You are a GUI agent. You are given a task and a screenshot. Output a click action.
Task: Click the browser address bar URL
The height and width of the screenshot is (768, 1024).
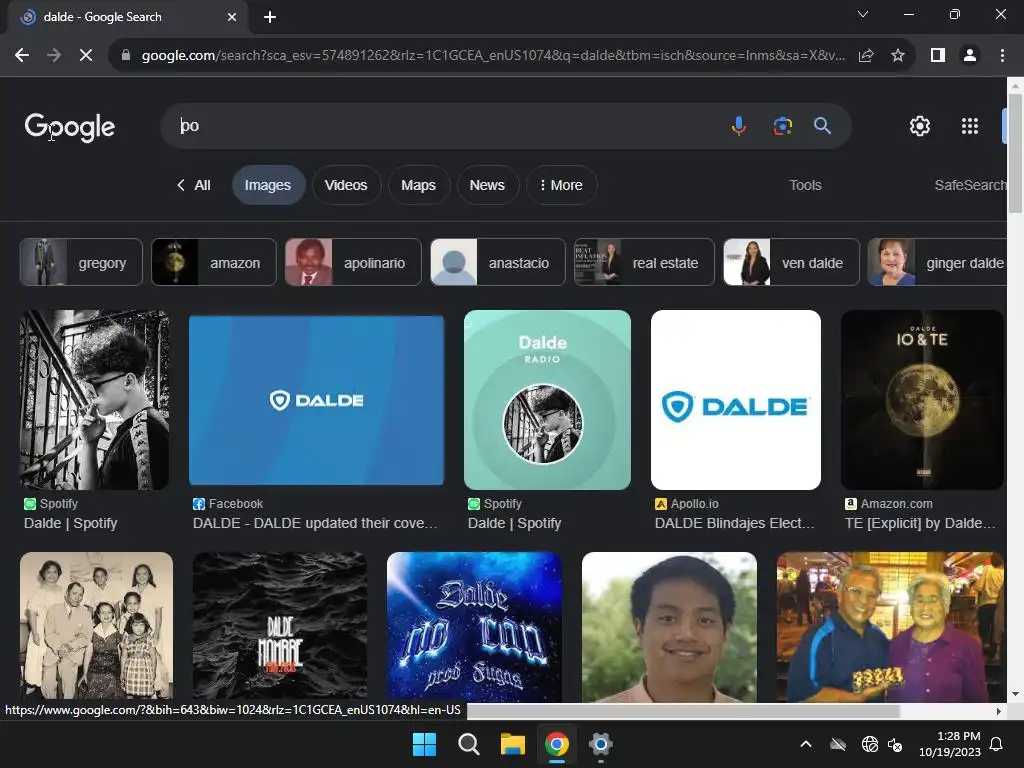(493, 56)
